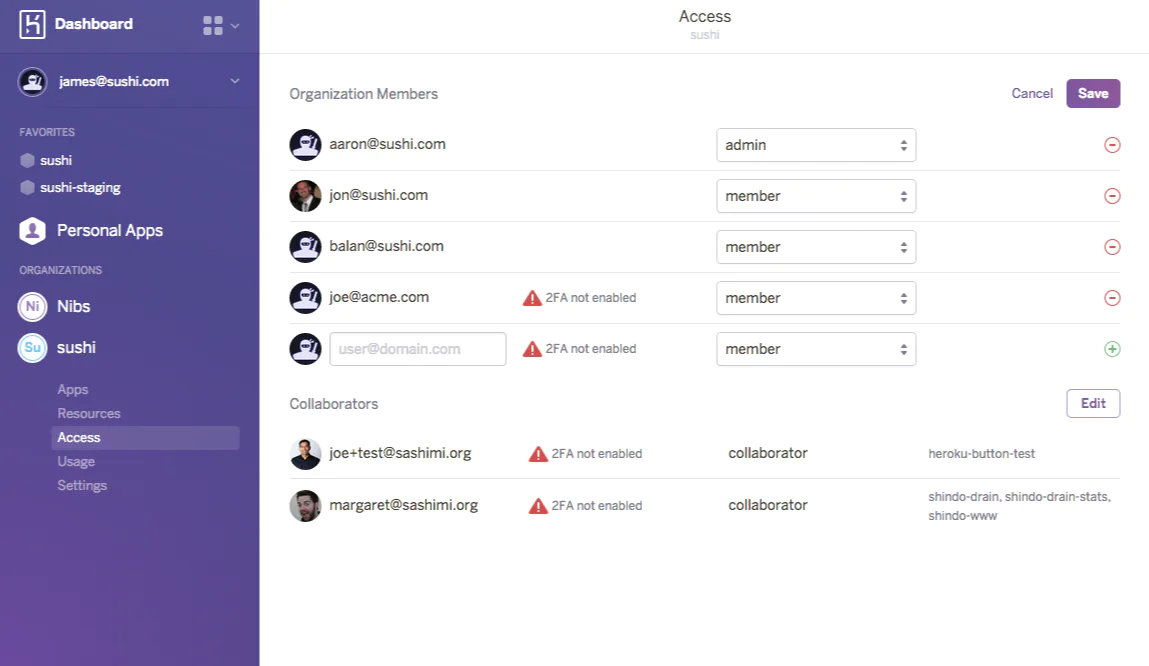Open Personal Apps
Screen dimensions: 1149x666
tap(110, 231)
